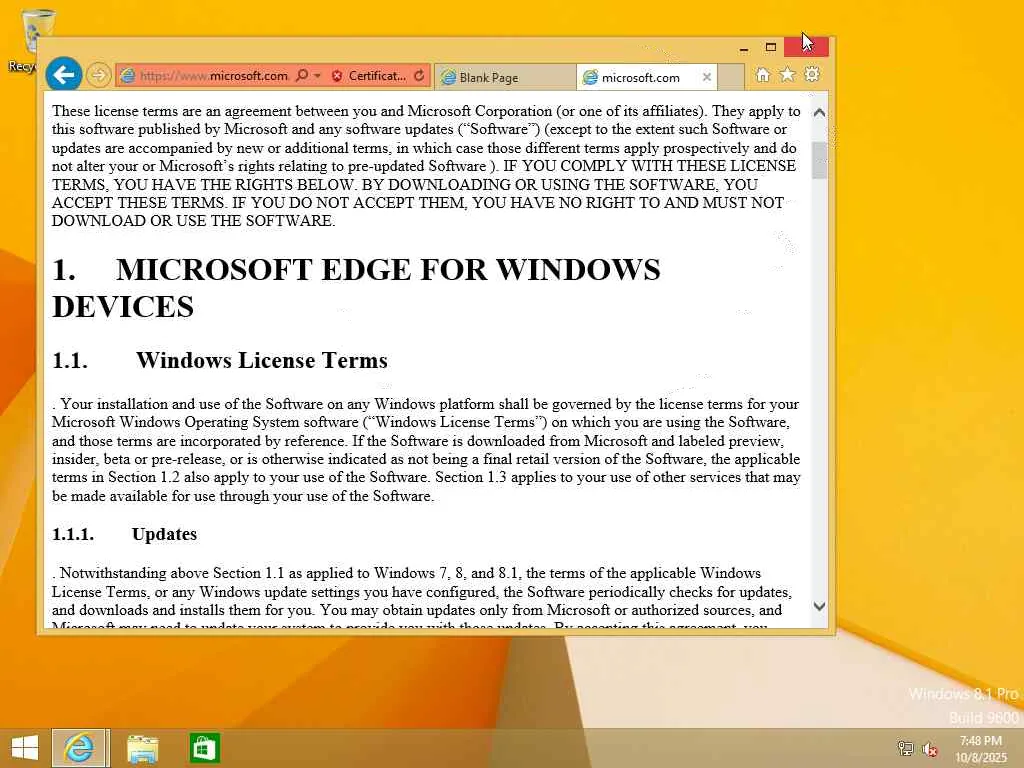Open a new tab with the blank tab button
The width and height of the screenshot is (1024, 768).
point(731,77)
